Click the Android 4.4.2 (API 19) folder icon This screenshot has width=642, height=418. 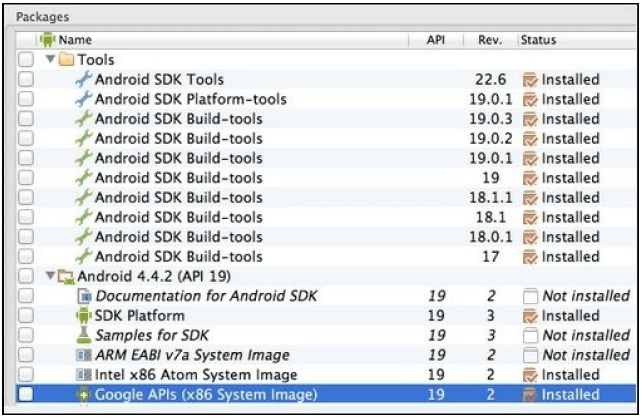[66, 277]
